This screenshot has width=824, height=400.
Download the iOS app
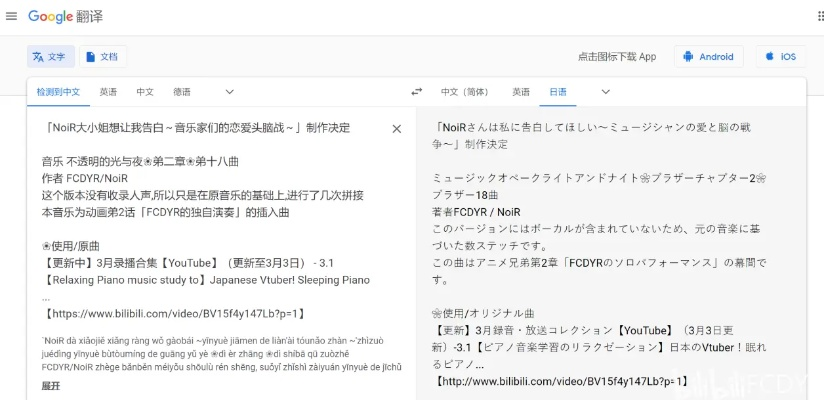780,57
